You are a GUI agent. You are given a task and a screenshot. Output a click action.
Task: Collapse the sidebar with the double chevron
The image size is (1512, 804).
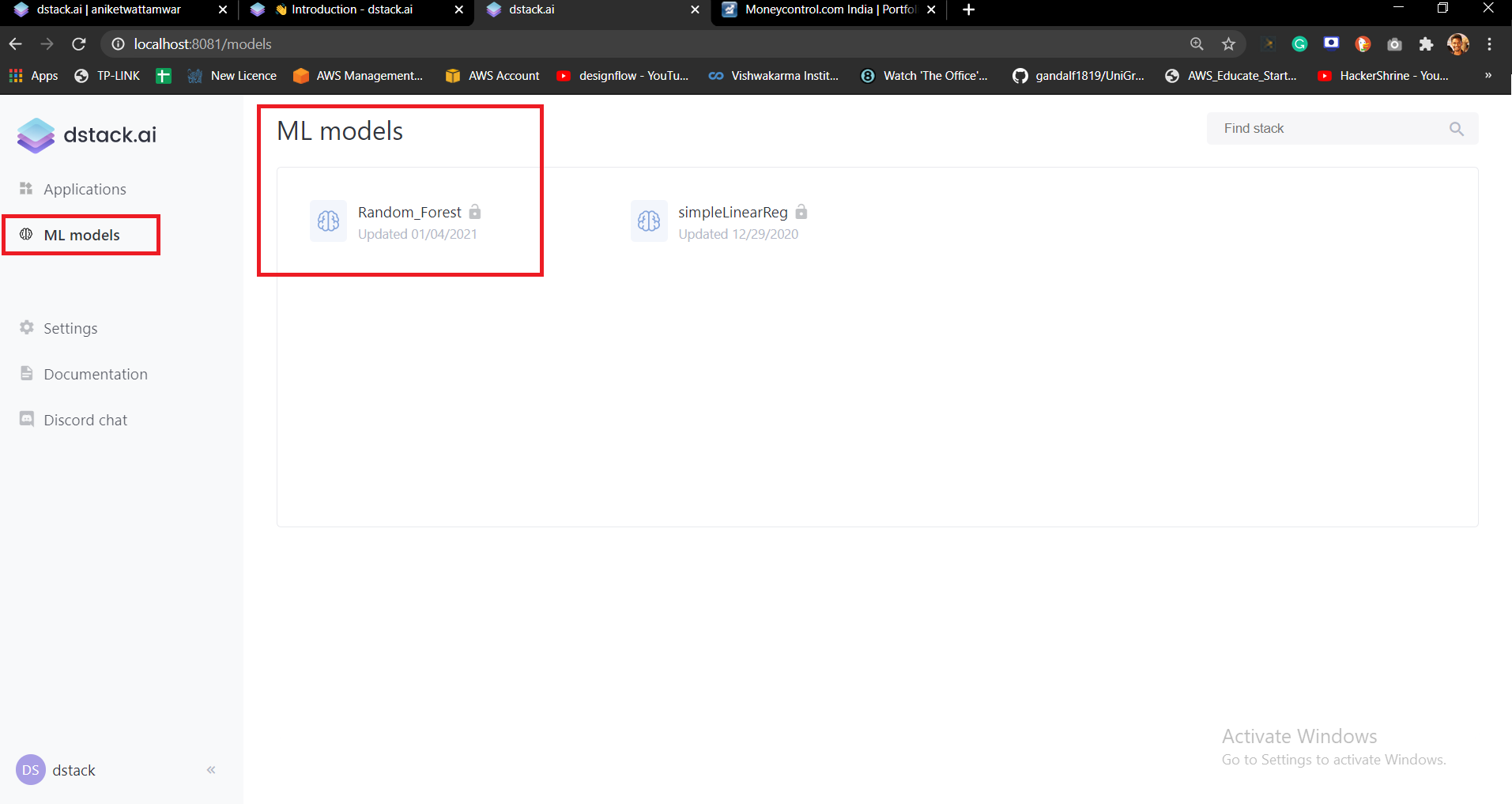click(x=211, y=770)
